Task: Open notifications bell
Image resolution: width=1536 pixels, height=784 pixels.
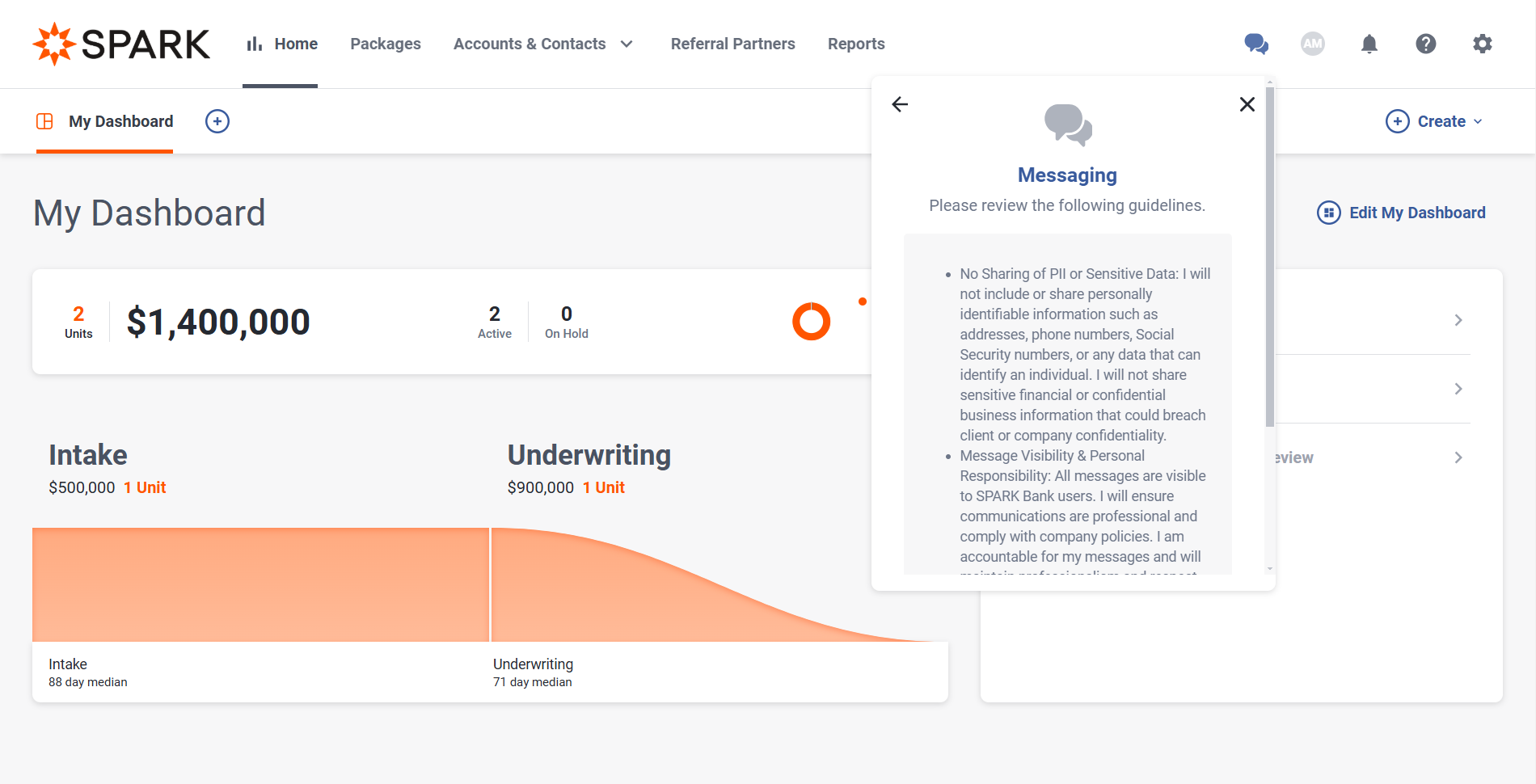Action: click(1369, 44)
